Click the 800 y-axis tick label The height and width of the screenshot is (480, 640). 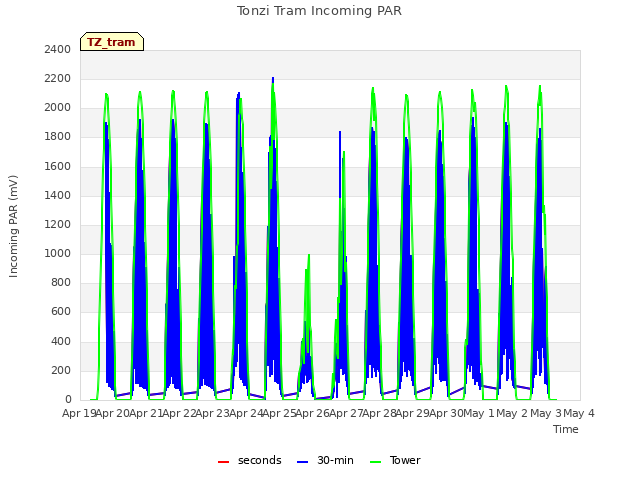pos(61,282)
